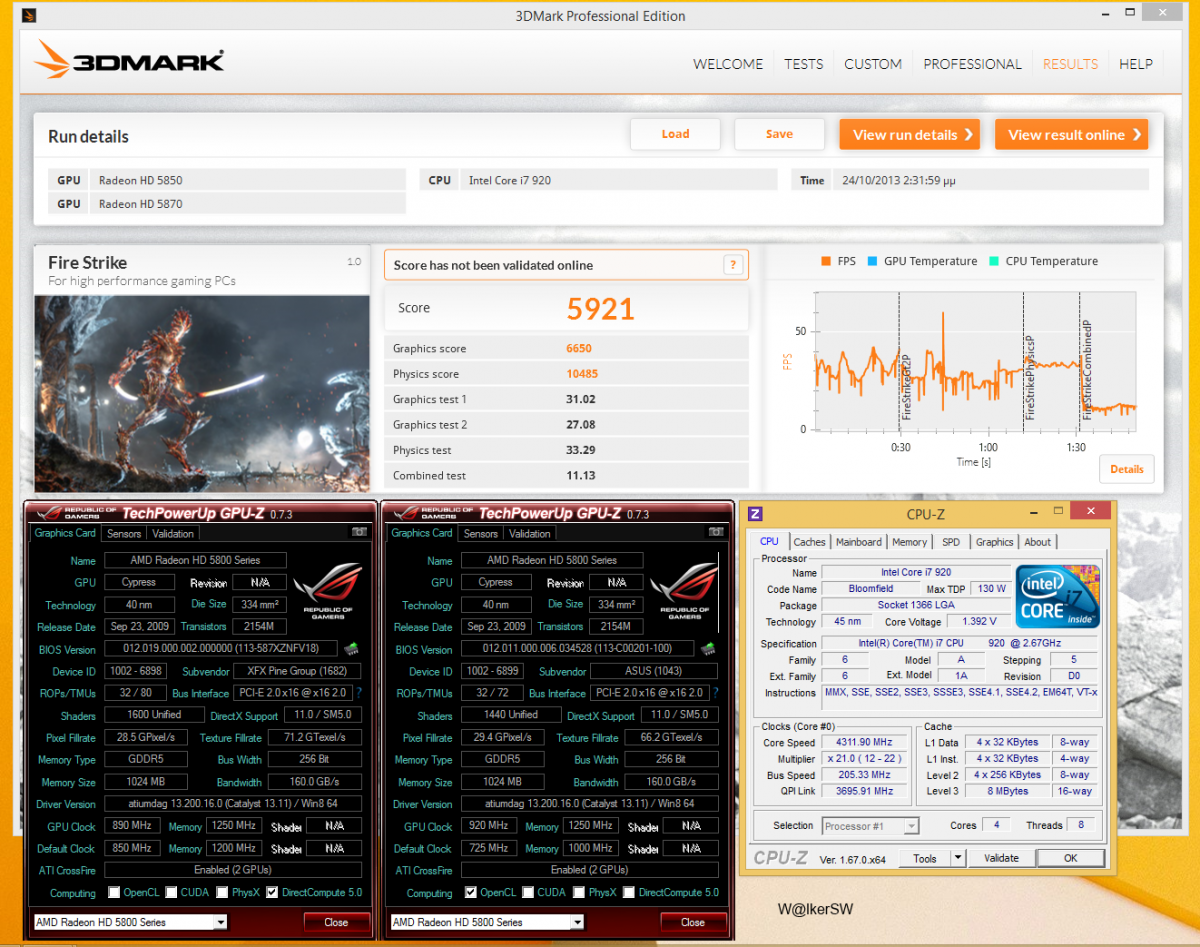The height and width of the screenshot is (947, 1200).
Task: Click the CPU-Z title bar Z icon
Action: tap(755, 514)
